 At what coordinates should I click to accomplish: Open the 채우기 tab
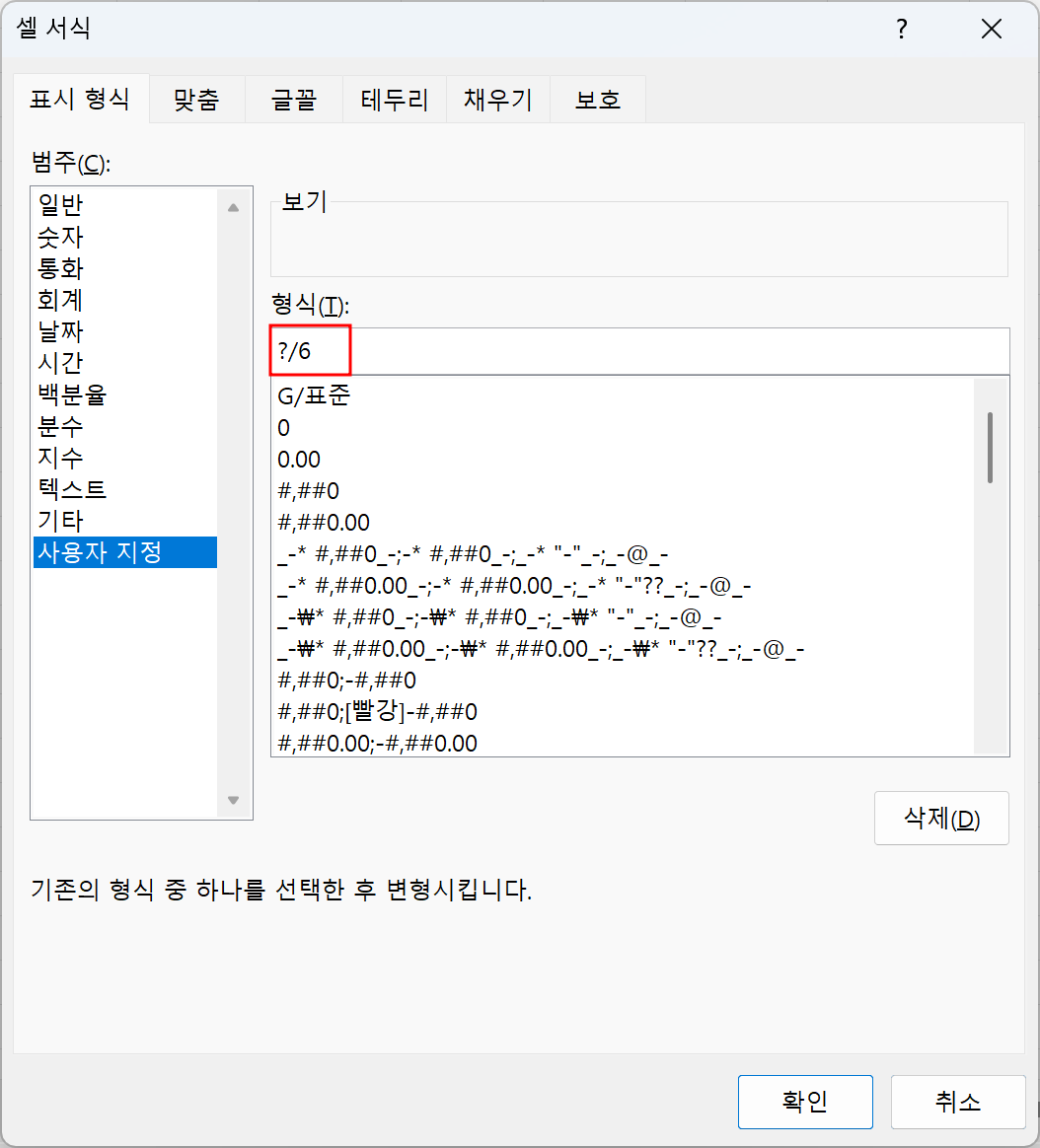pyautogui.click(x=496, y=99)
